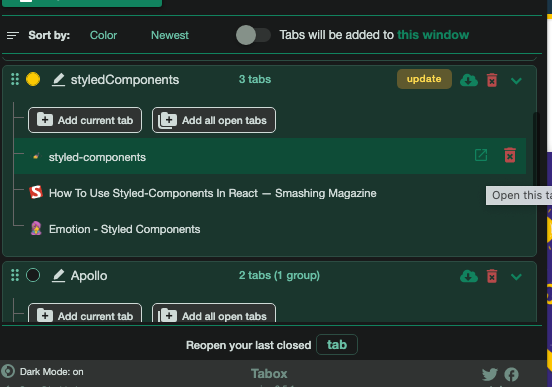Edit the styledComponents collection name
The height and width of the screenshot is (387, 552).
[x=58, y=80]
